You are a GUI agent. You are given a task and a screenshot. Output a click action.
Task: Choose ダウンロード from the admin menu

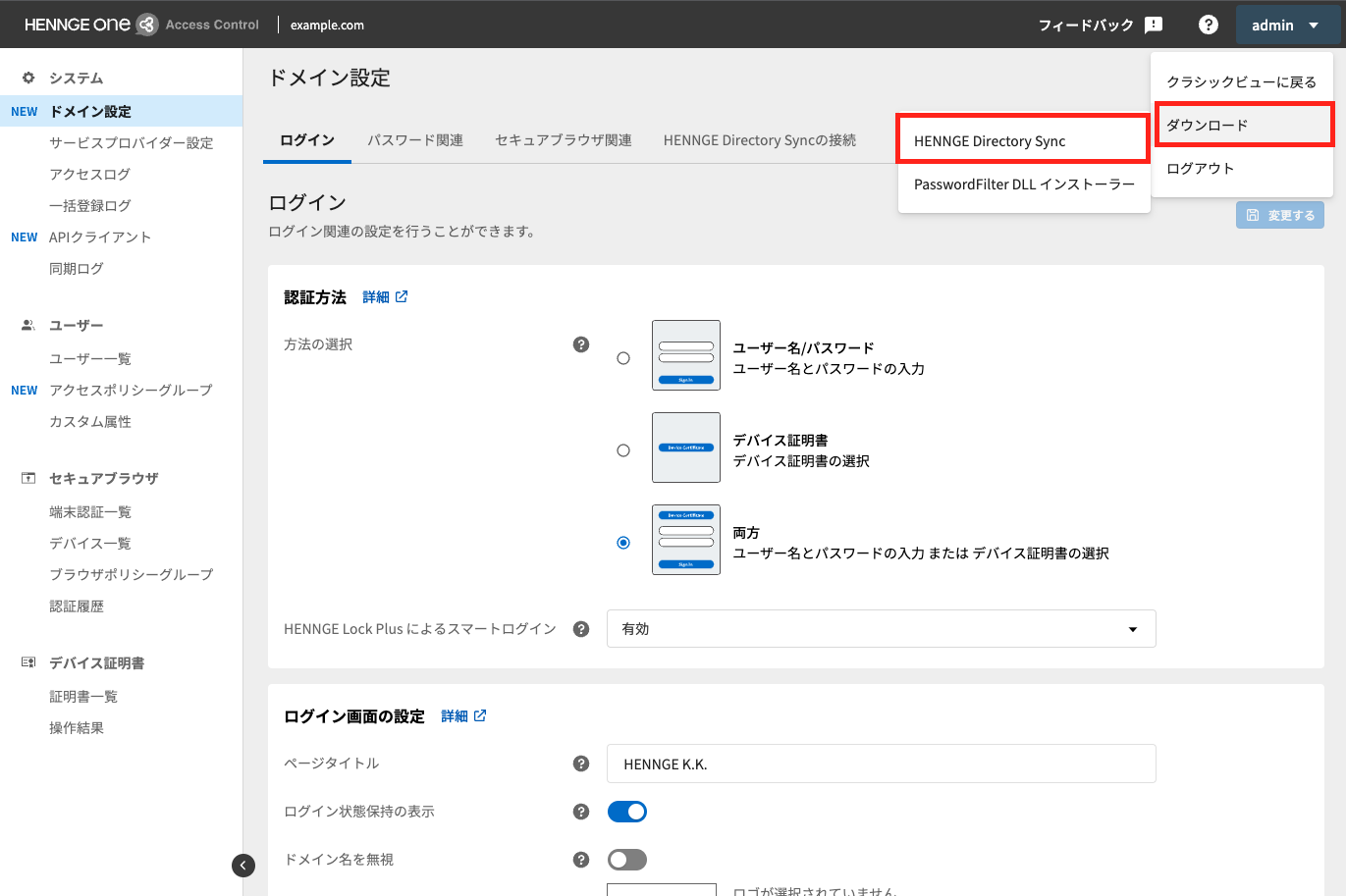click(1243, 125)
